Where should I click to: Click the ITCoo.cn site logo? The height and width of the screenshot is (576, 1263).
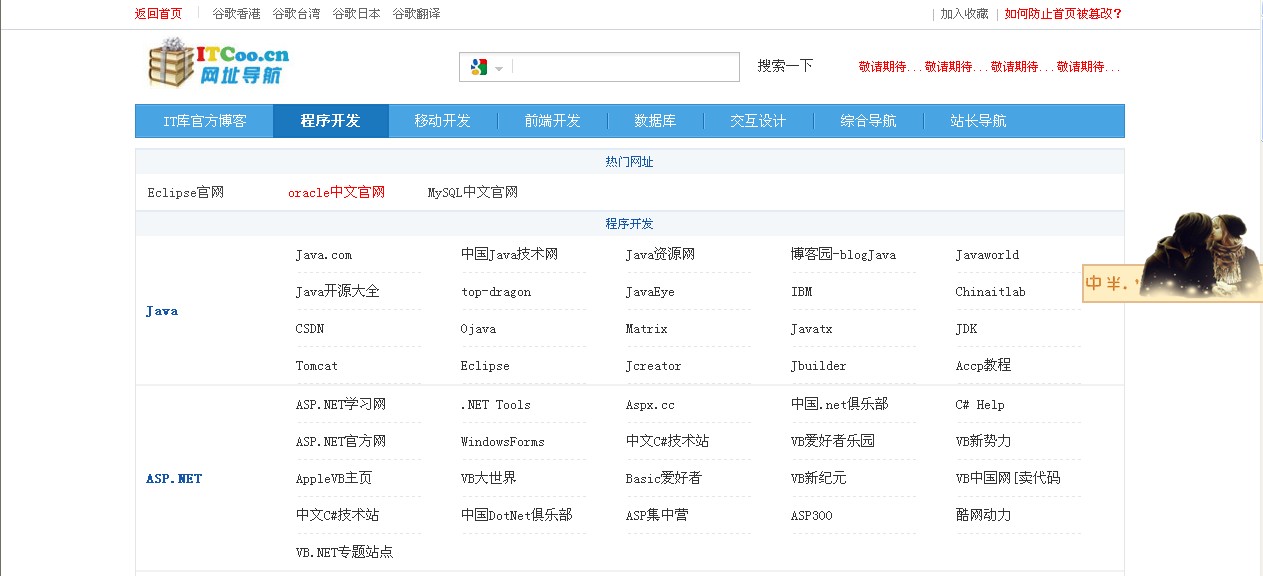coord(219,62)
